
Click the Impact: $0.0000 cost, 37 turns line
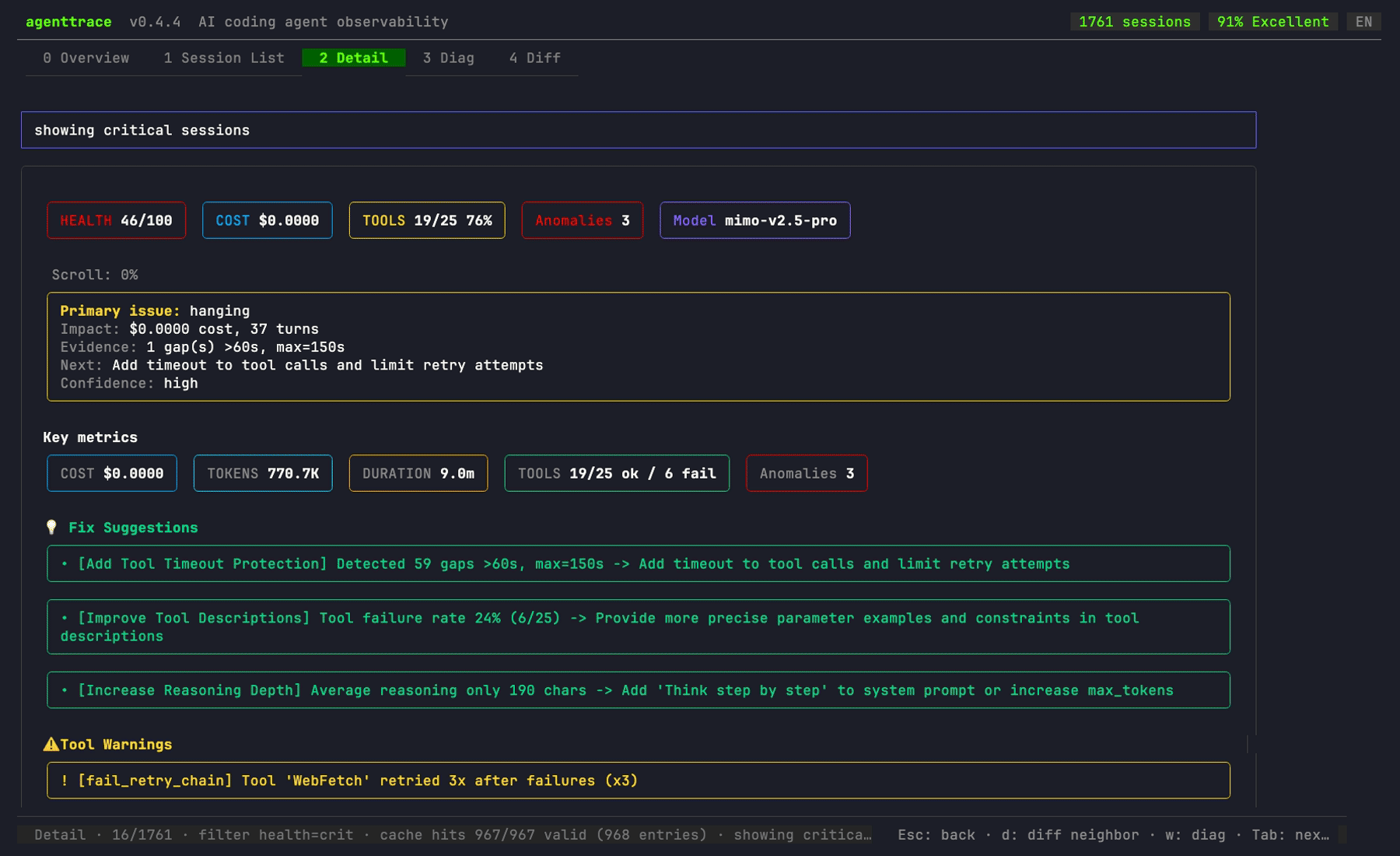pyautogui.click(x=189, y=328)
